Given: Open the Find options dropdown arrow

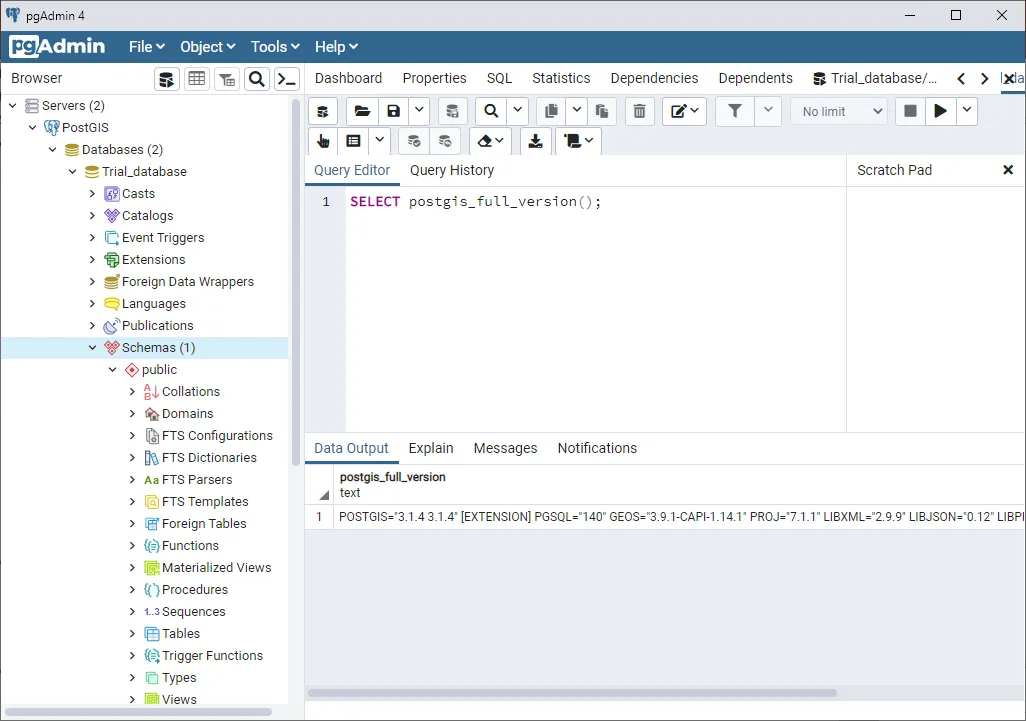Looking at the screenshot, I should [x=517, y=111].
